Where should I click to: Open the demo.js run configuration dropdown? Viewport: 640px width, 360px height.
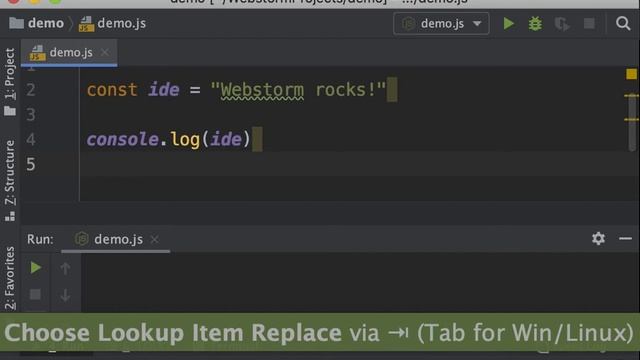[x=441, y=24]
